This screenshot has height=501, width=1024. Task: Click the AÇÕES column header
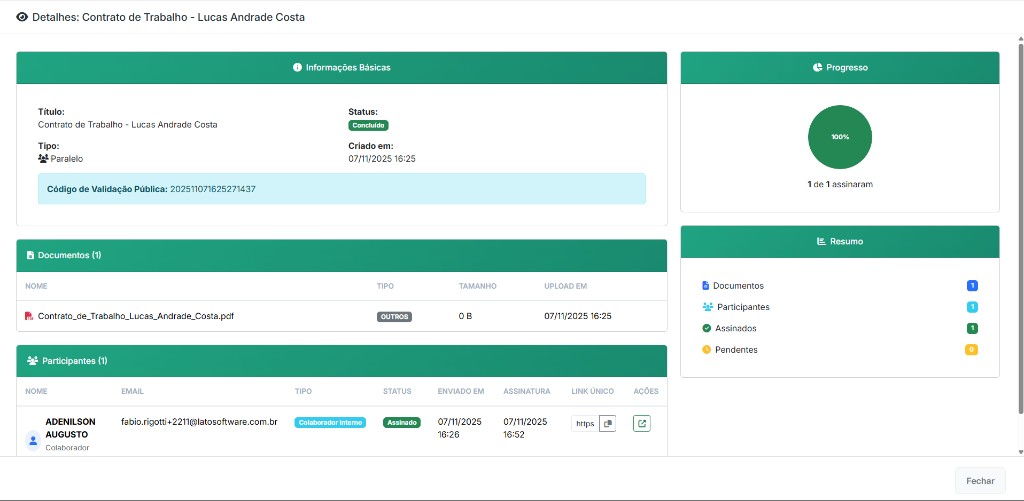click(646, 391)
